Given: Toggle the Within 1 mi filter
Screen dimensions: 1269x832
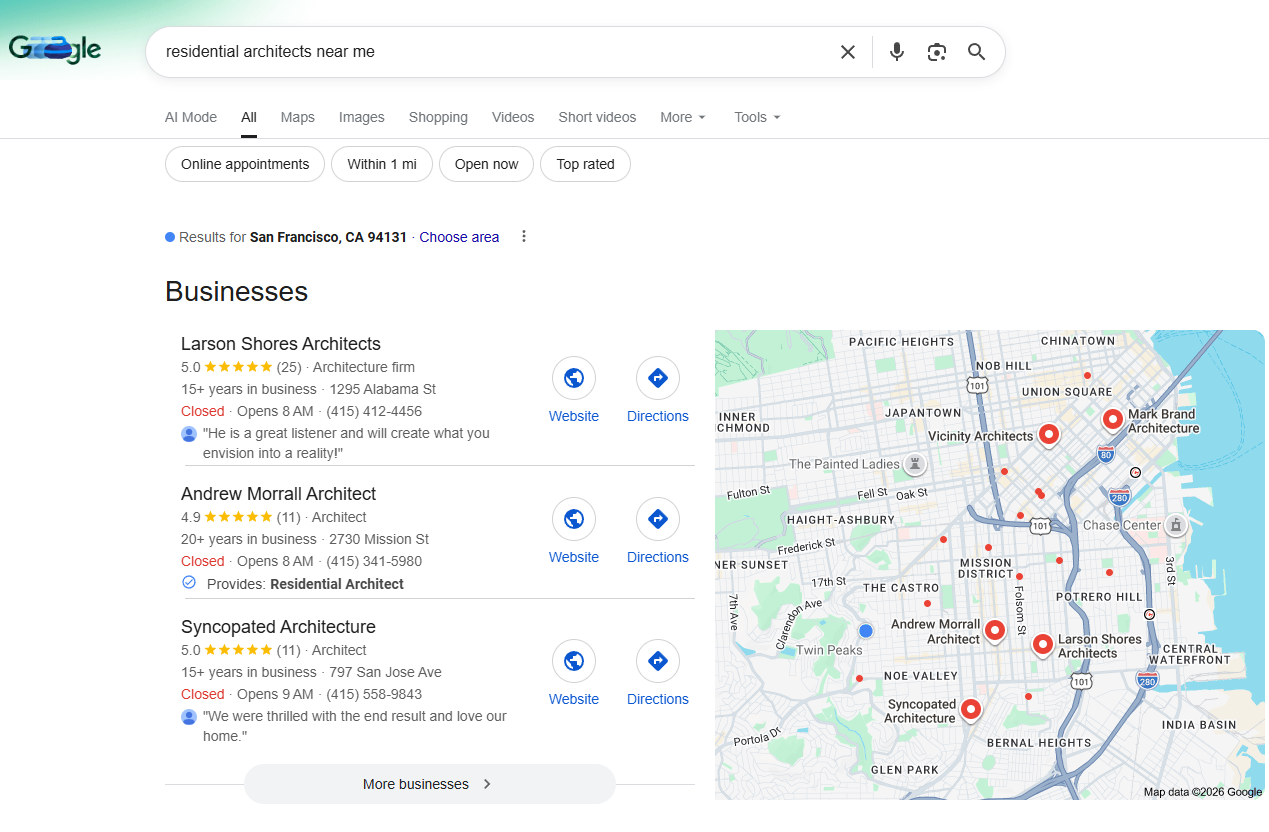Looking at the screenshot, I should point(381,165).
